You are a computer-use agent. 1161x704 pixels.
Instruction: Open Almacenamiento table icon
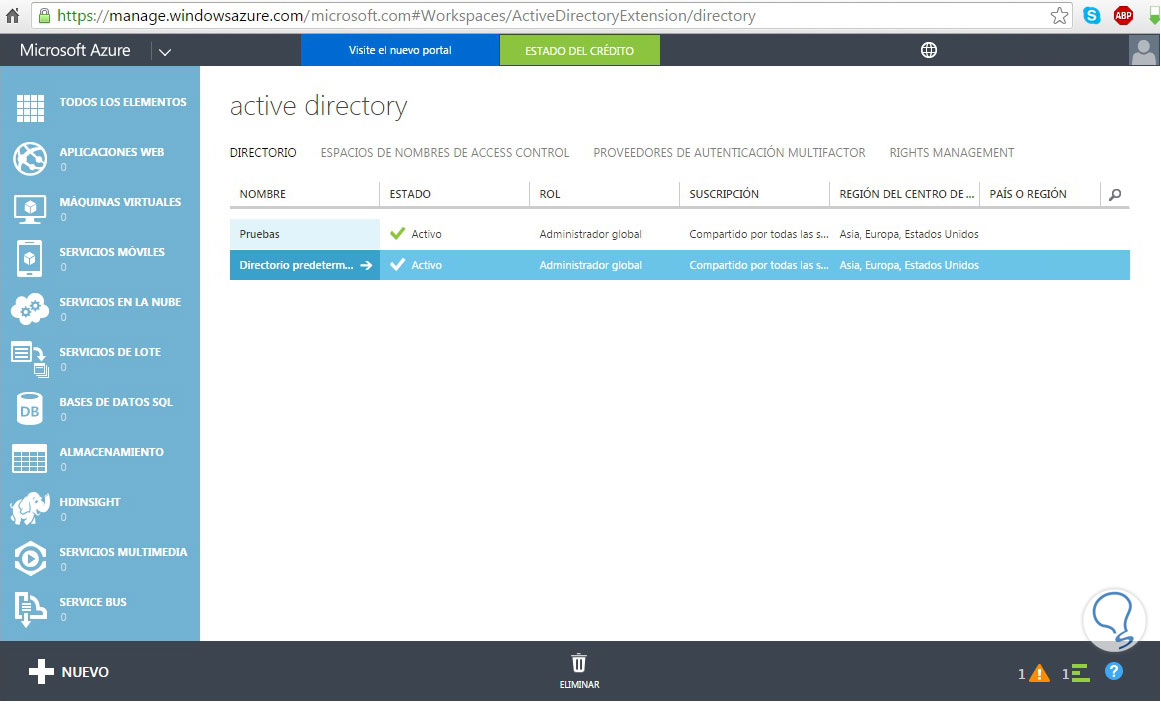[30, 459]
